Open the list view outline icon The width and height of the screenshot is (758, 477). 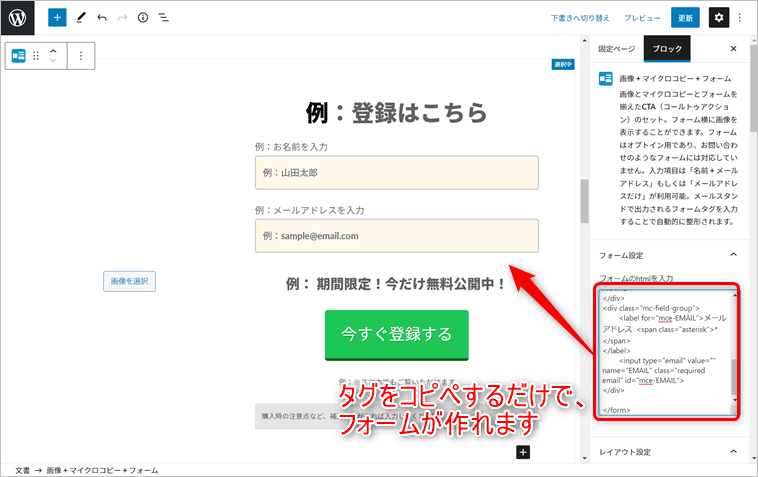164,18
